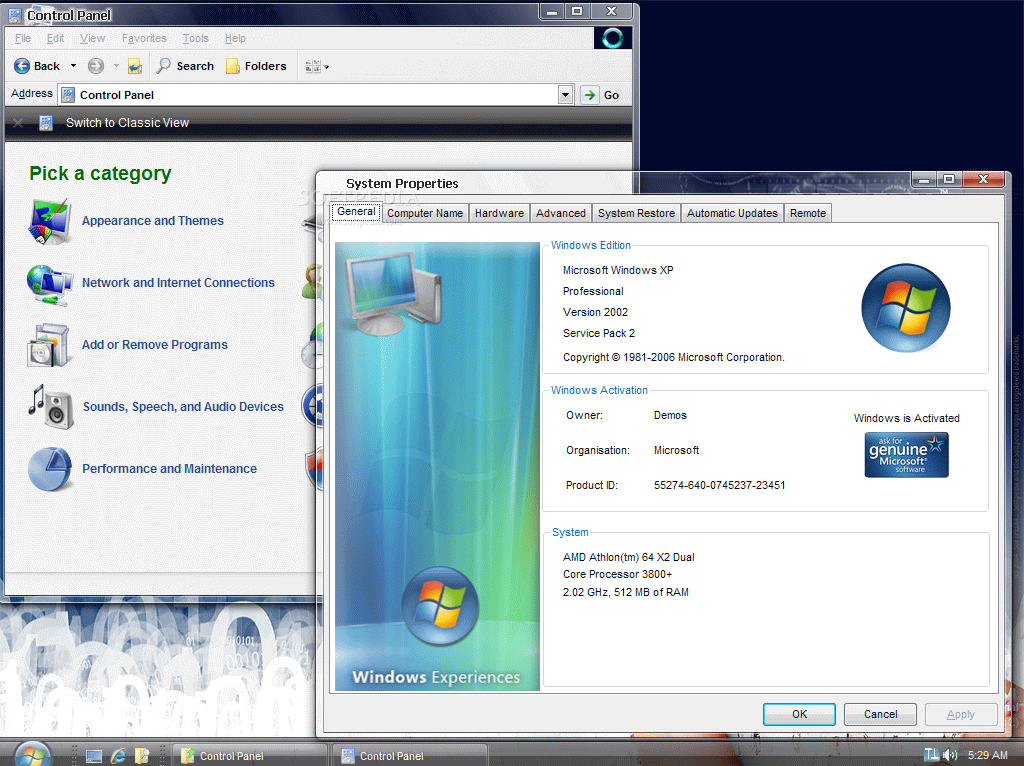Open Appearance and Themes link
Viewport: 1024px width, 766px height.
click(x=153, y=221)
